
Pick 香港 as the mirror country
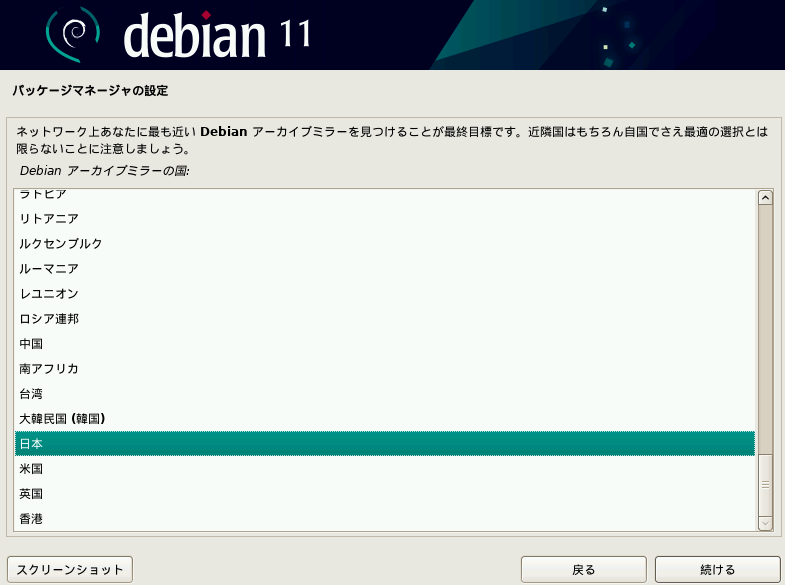coord(384,519)
